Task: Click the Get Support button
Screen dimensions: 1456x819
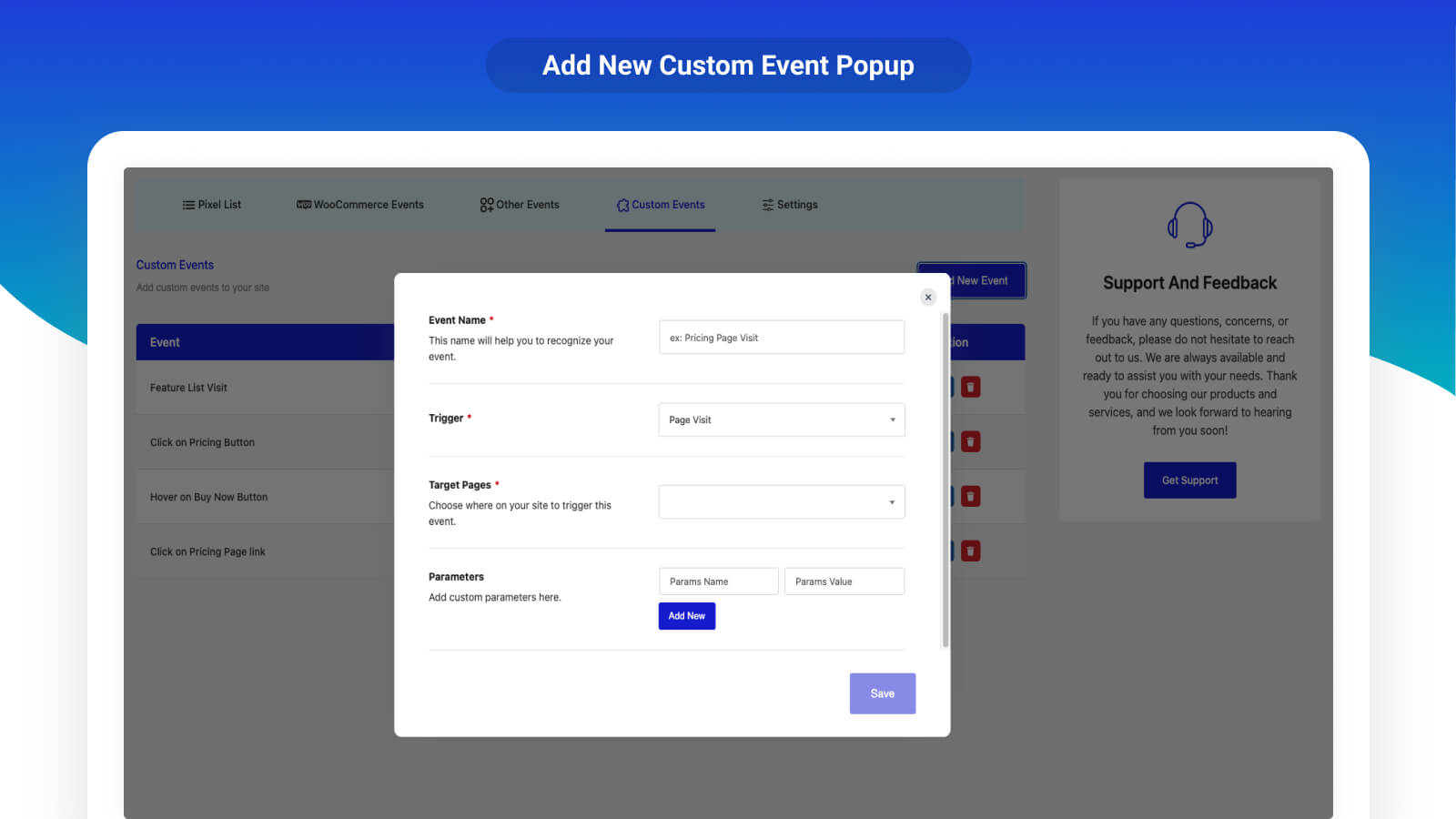Action: (x=1189, y=480)
